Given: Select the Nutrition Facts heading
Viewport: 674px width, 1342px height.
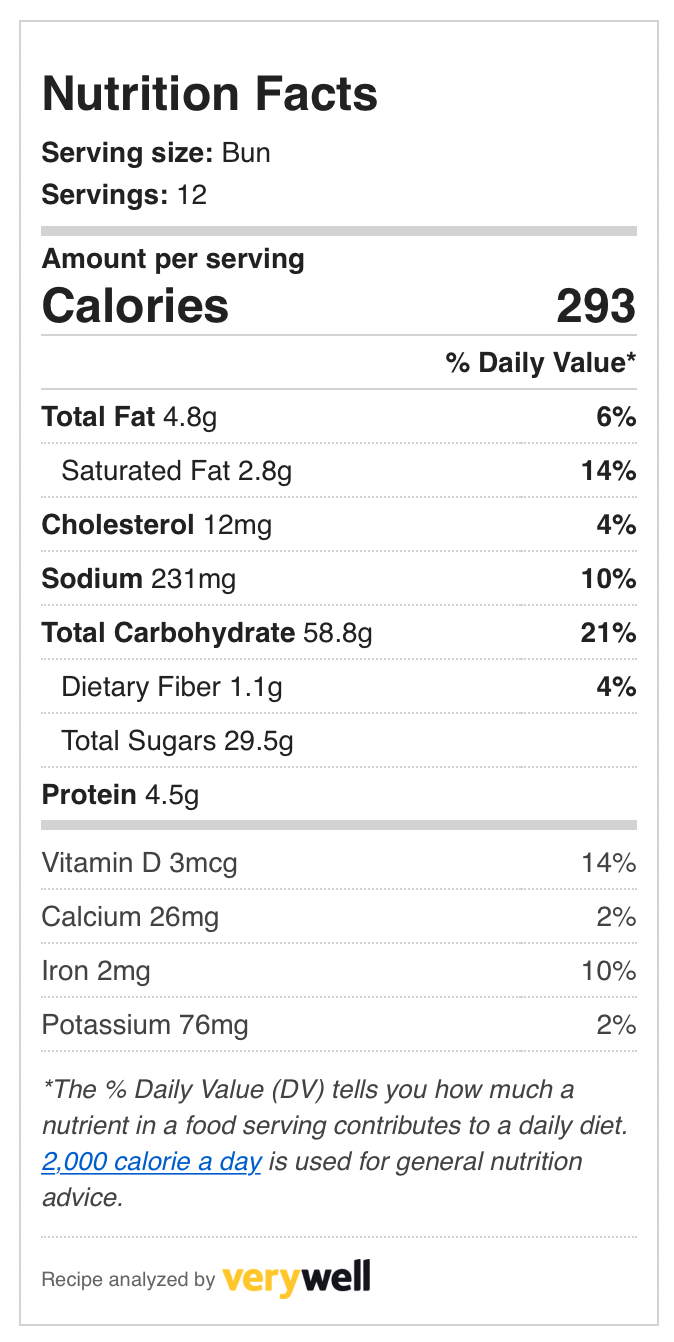Looking at the screenshot, I should click(x=210, y=94).
